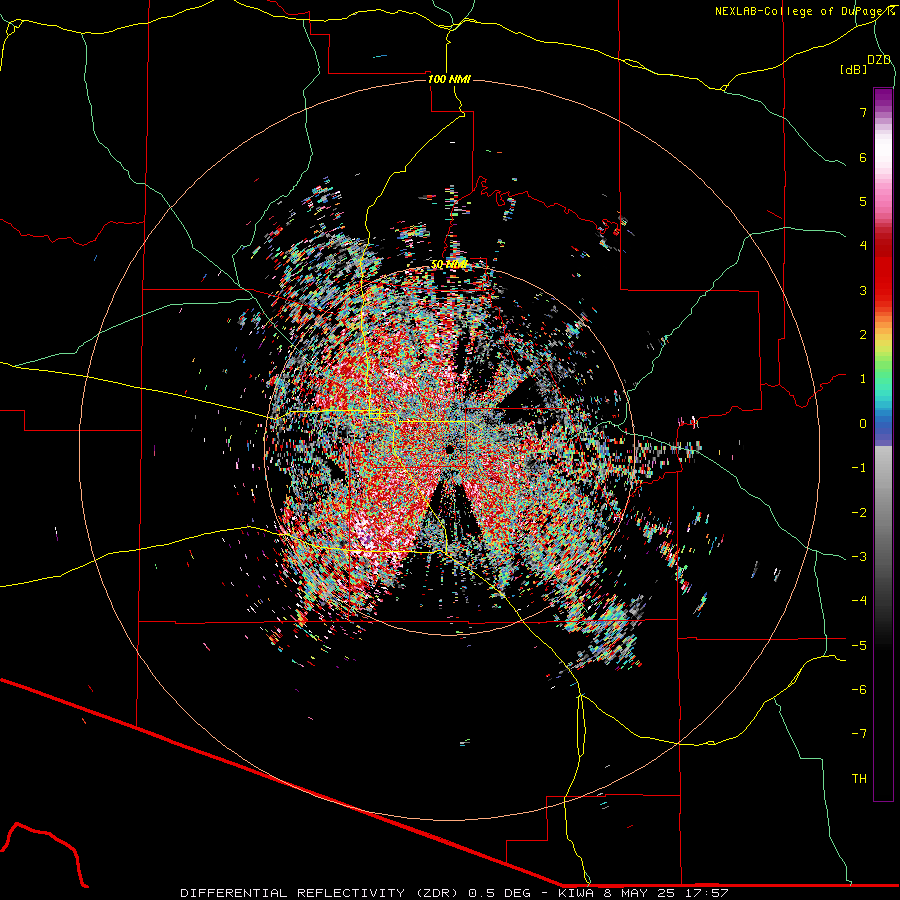The height and width of the screenshot is (900, 900).
Task: Click the 50 NMI range ring label
Action: (x=449, y=264)
